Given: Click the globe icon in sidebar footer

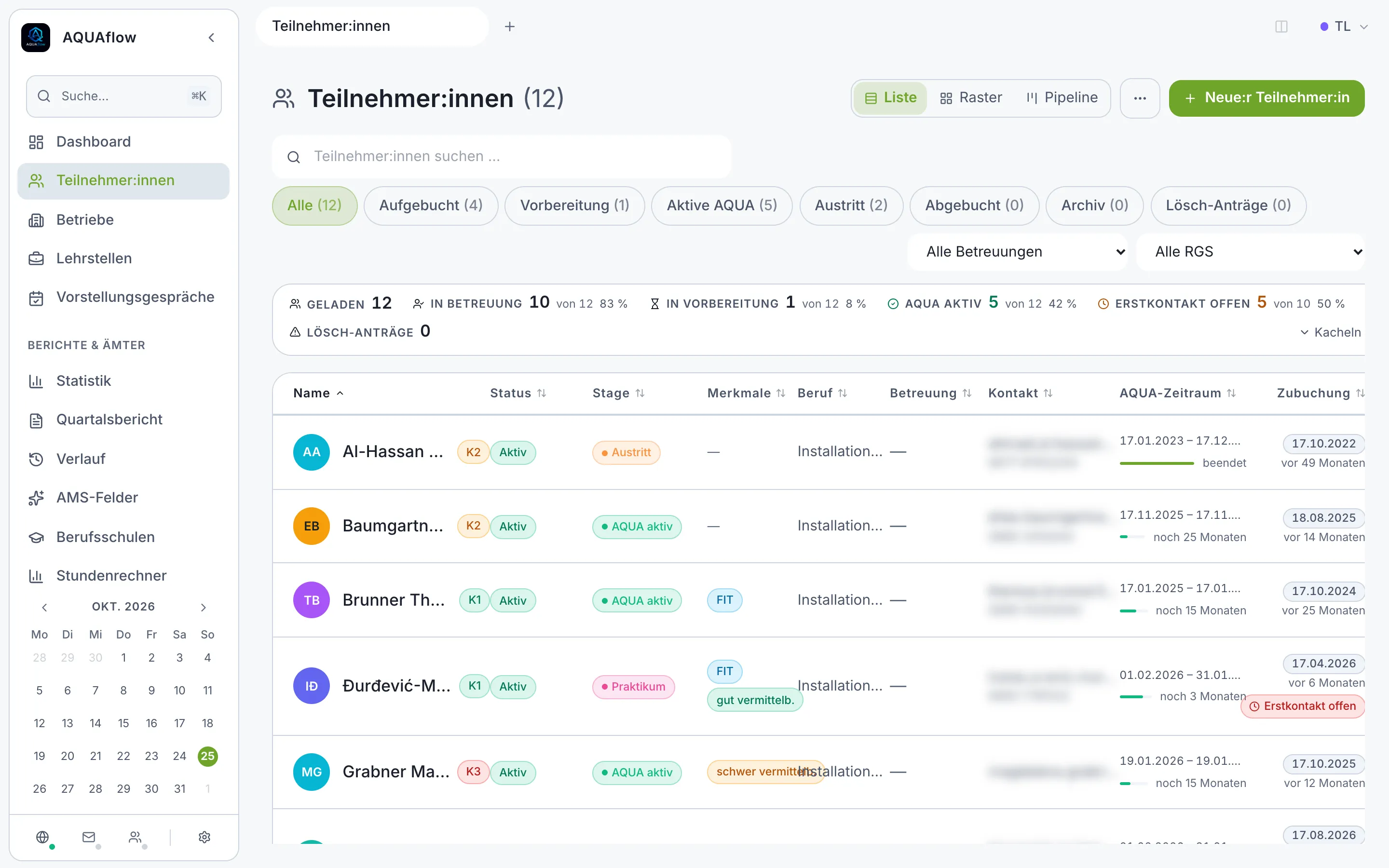Looking at the screenshot, I should (x=42, y=837).
